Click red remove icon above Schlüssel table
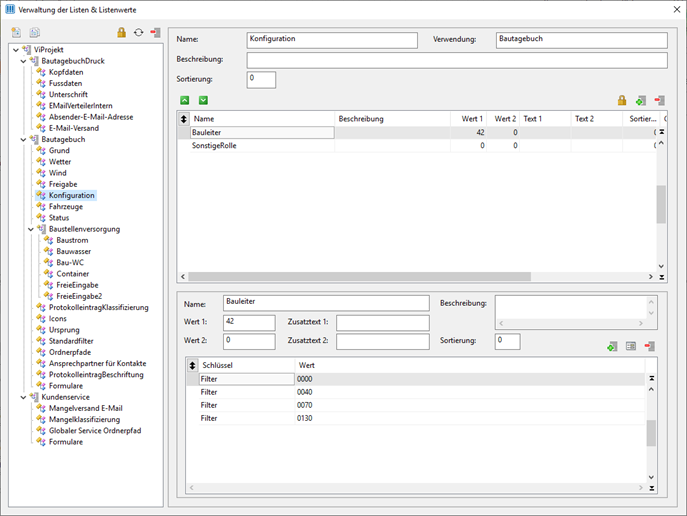The image size is (687, 516). (x=650, y=346)
